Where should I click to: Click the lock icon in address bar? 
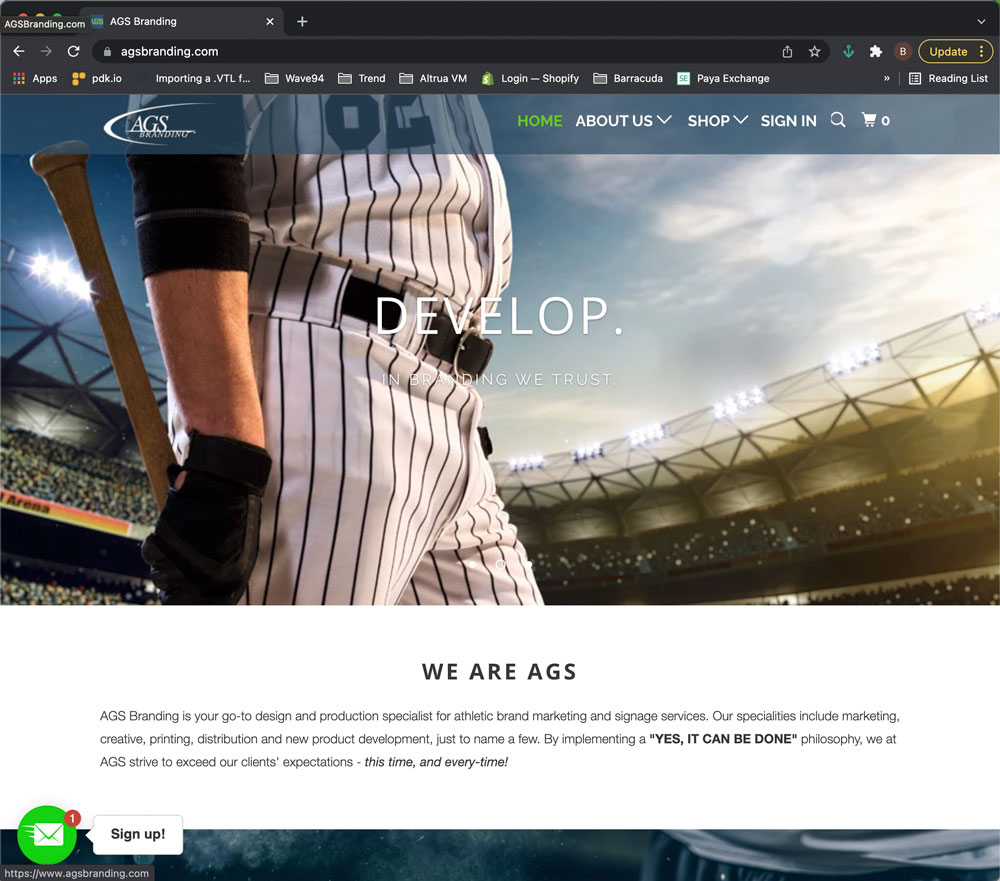pyautogui.click(x=107, y=52)
